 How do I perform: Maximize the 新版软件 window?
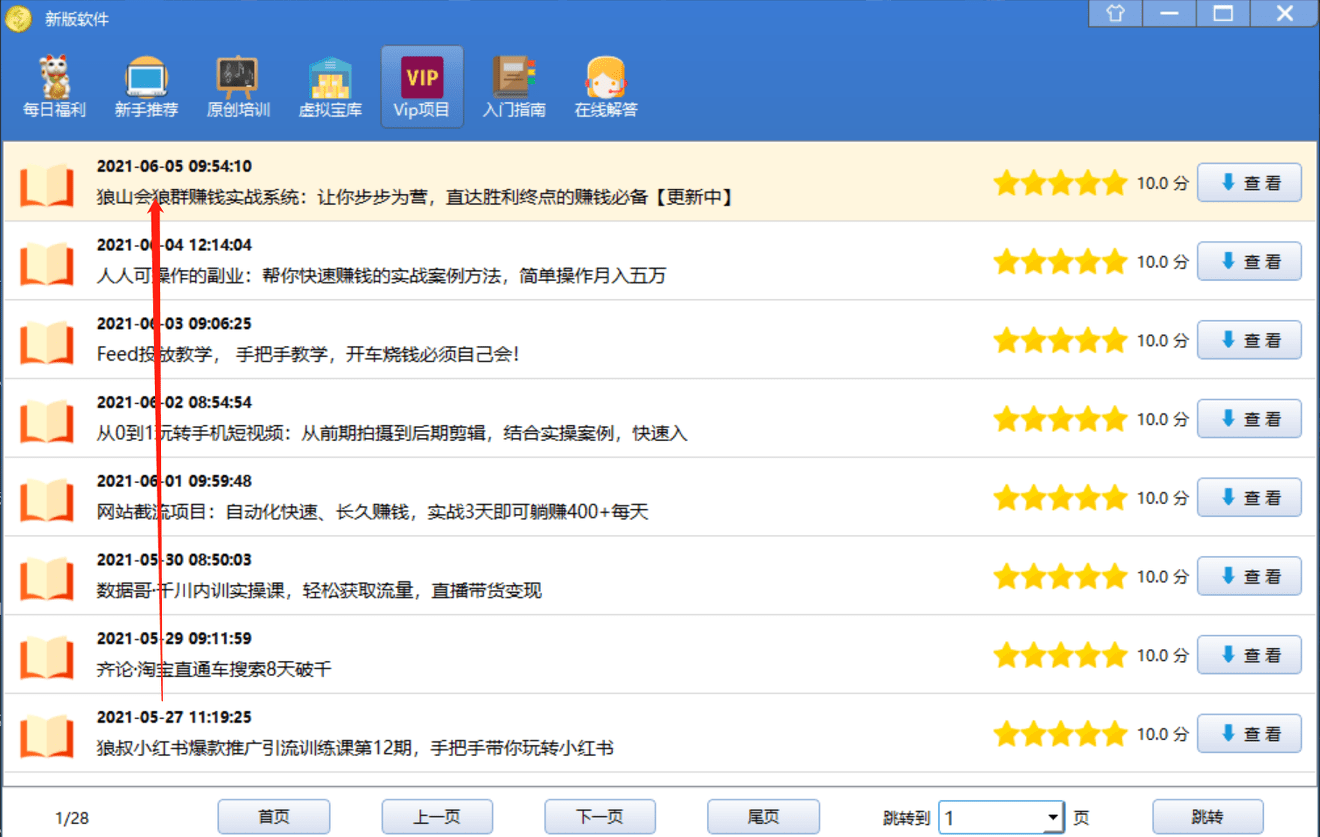tap(1222, 13)
